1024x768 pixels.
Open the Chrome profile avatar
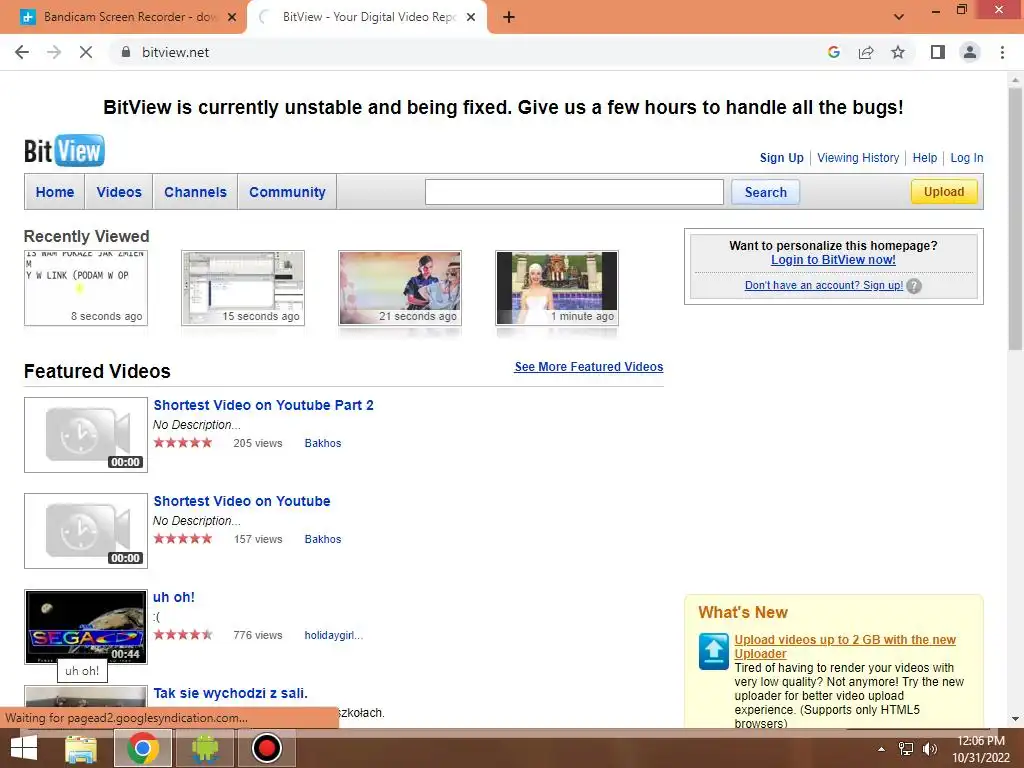click(970, 52)
